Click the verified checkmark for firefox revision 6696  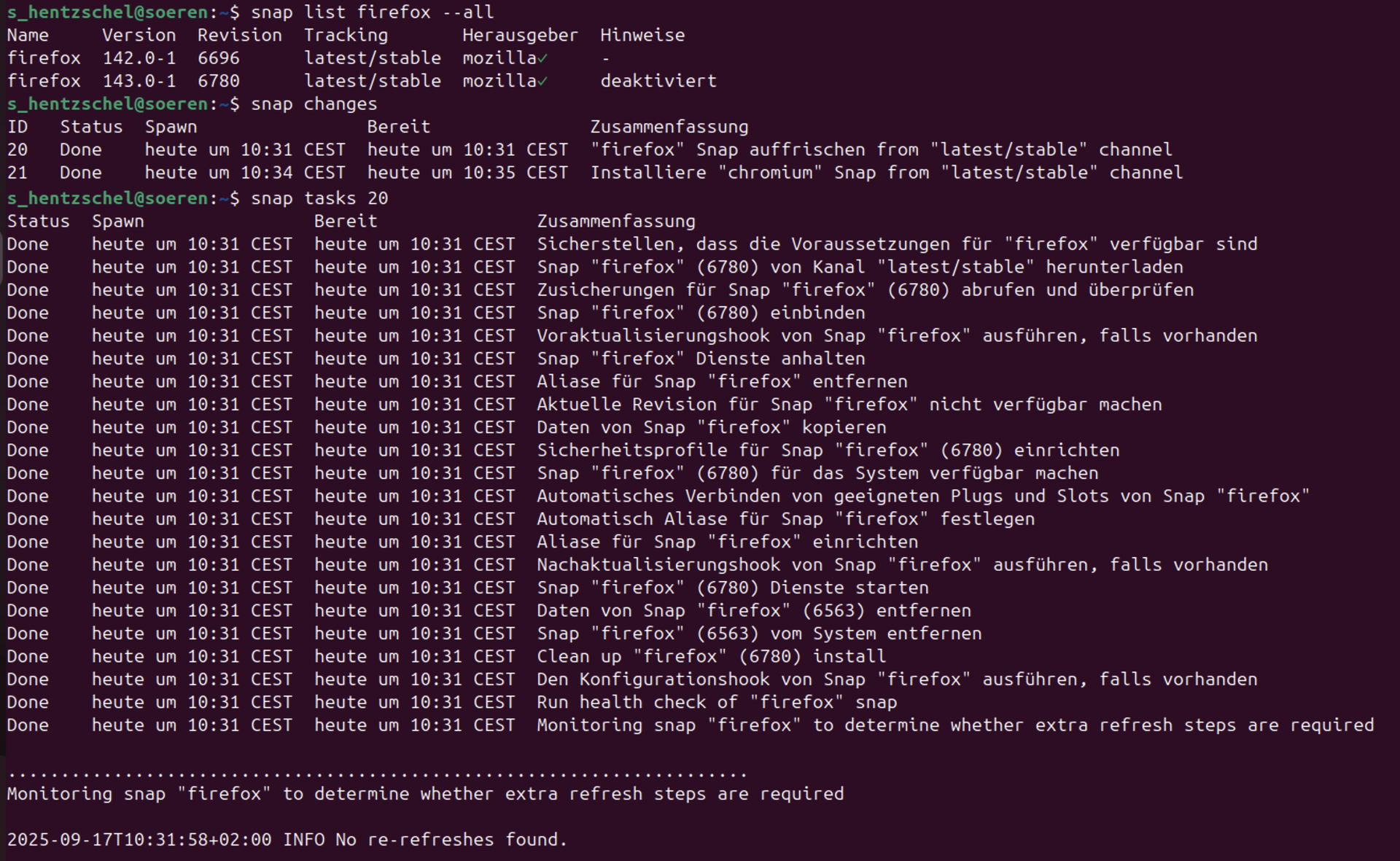pos(543,58)
